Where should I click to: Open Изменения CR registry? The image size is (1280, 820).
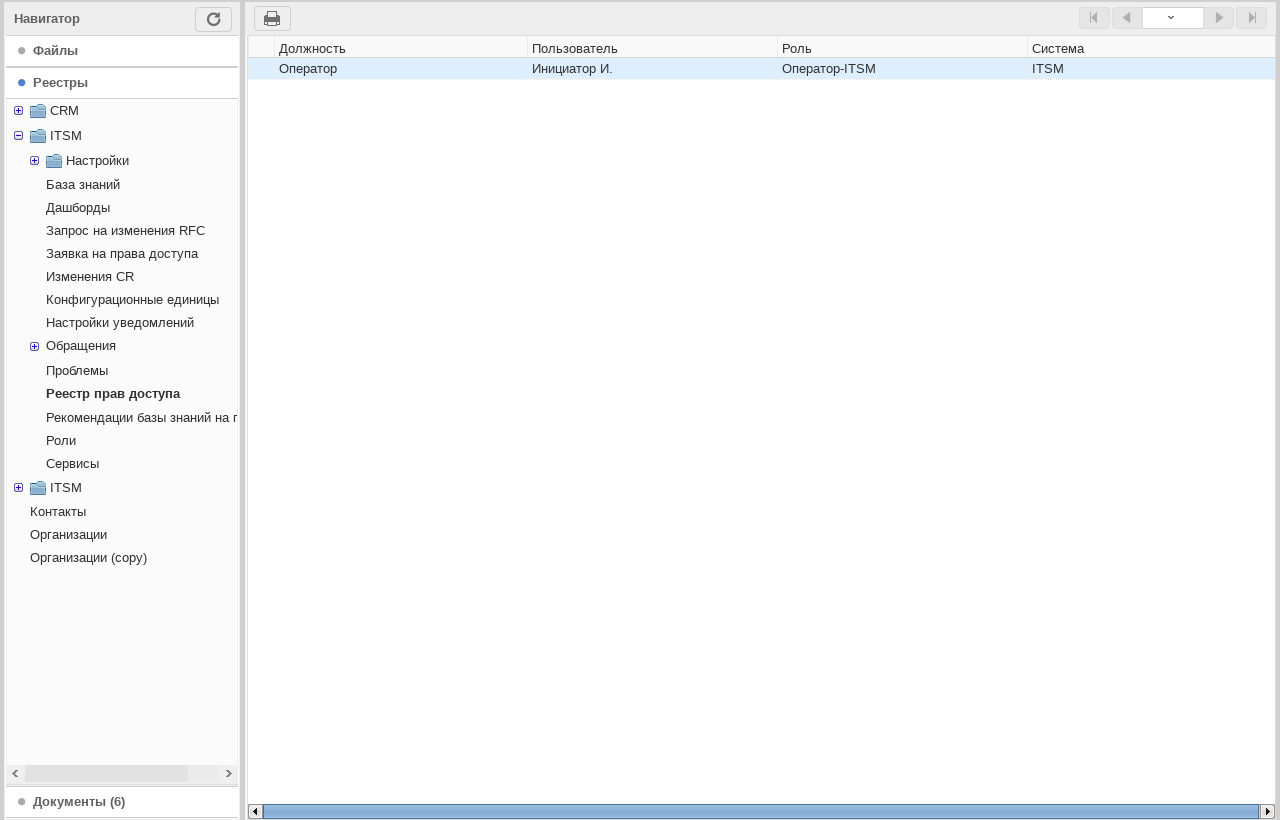[x=90, y=277]
